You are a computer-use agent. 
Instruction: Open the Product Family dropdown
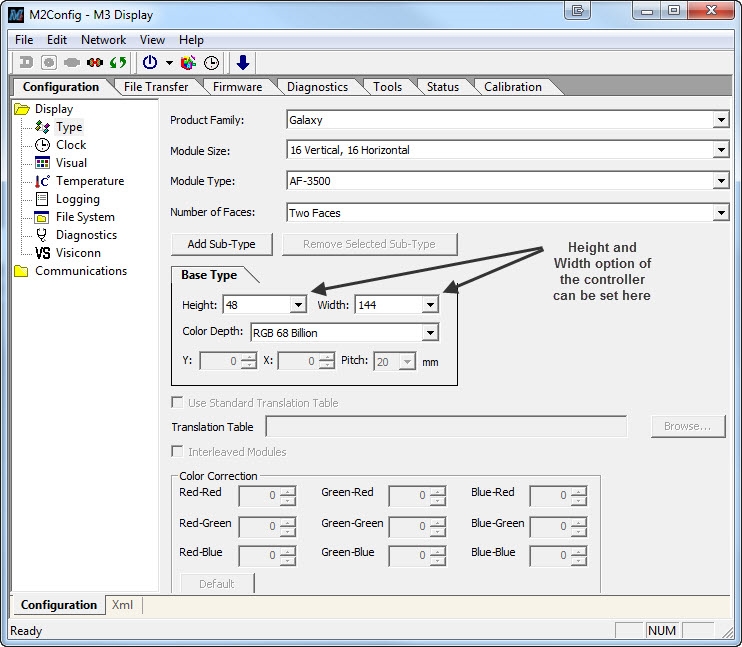click(x=721, y=120)
